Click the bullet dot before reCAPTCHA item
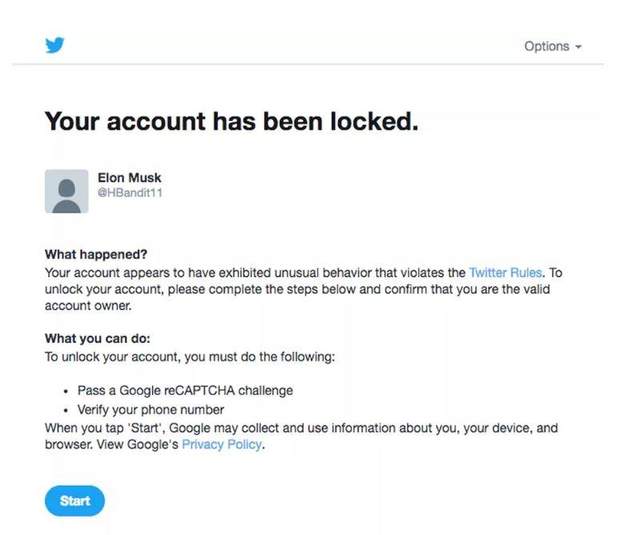This screenshot has height=535, width=620. (x=66, y=391)
